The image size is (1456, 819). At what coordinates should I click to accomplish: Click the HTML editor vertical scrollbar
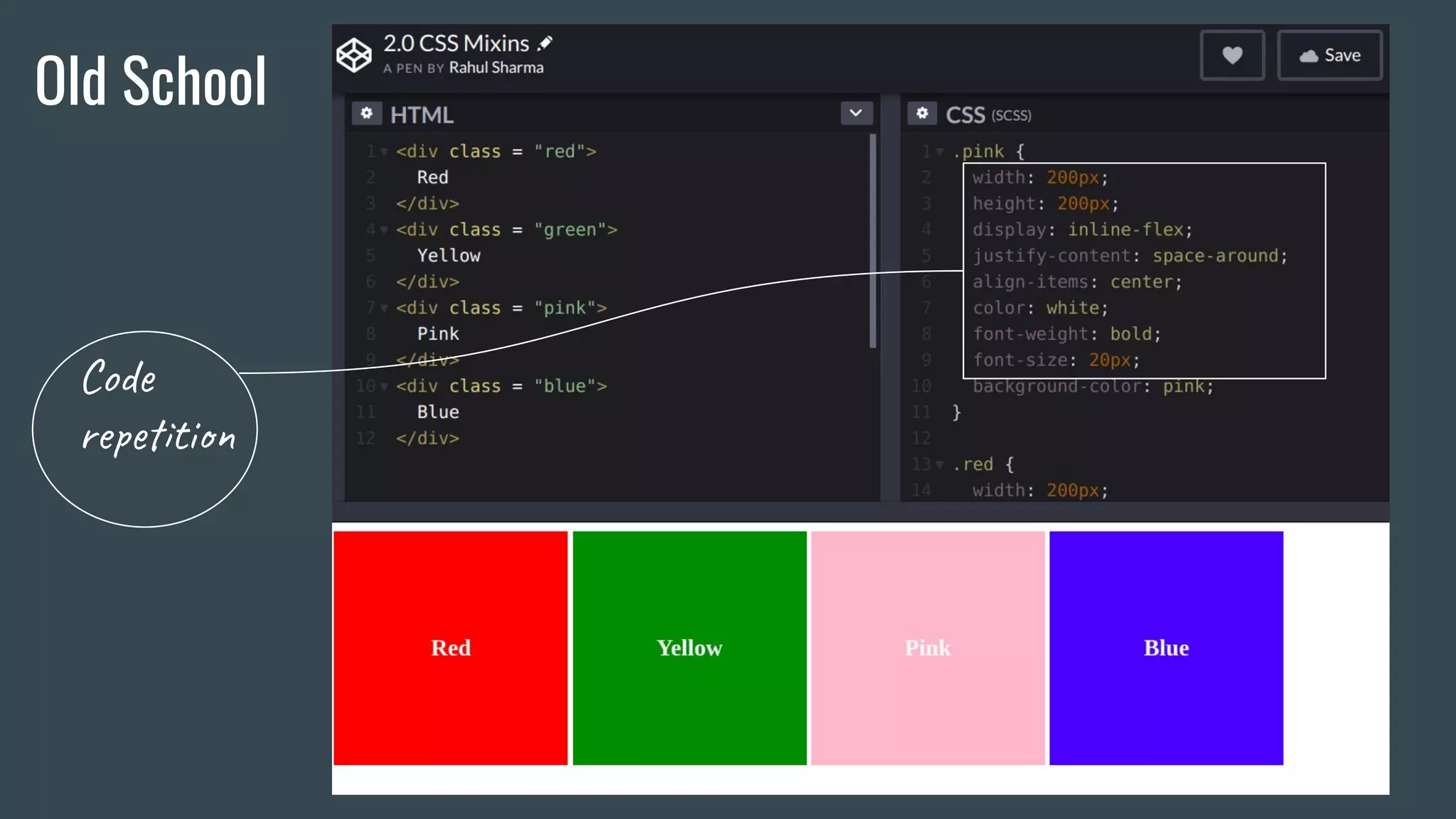click(x=872, y=242)
